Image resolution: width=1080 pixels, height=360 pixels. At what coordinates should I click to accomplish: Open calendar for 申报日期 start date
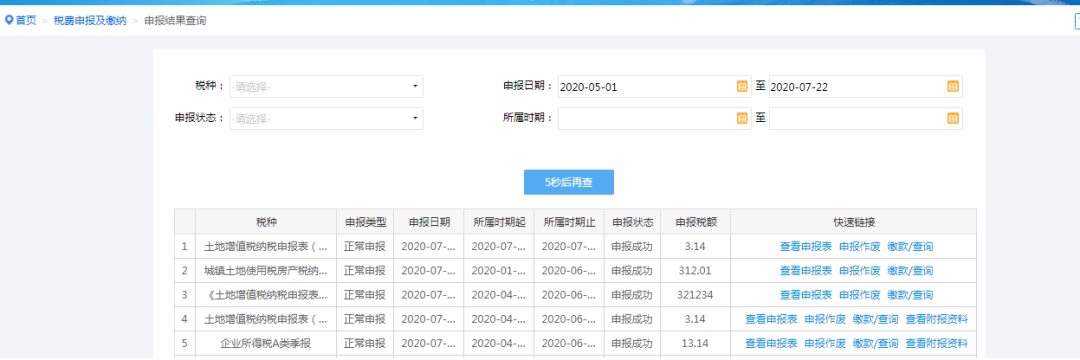pos(742,87)
